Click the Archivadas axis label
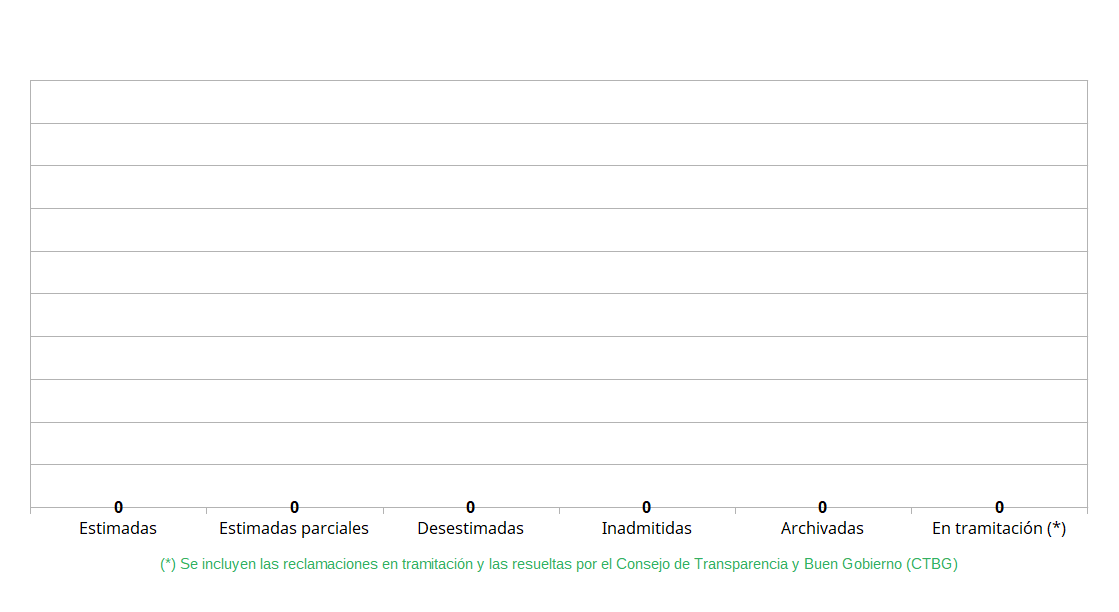 (x=822, y=528)
